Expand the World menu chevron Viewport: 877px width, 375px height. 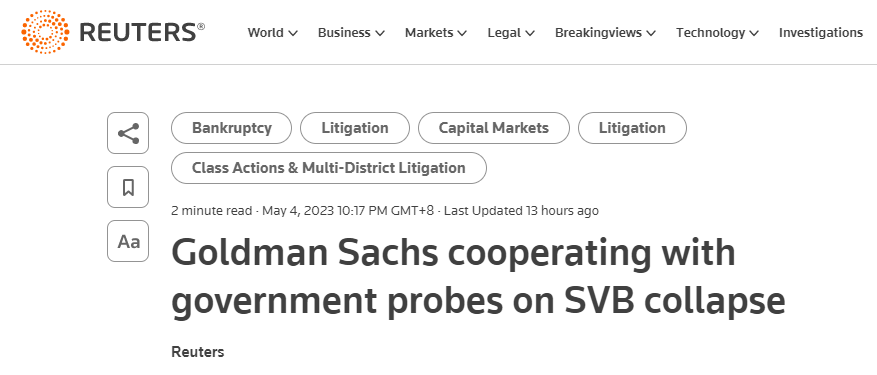pyautogui.click(x=293, y=34)
